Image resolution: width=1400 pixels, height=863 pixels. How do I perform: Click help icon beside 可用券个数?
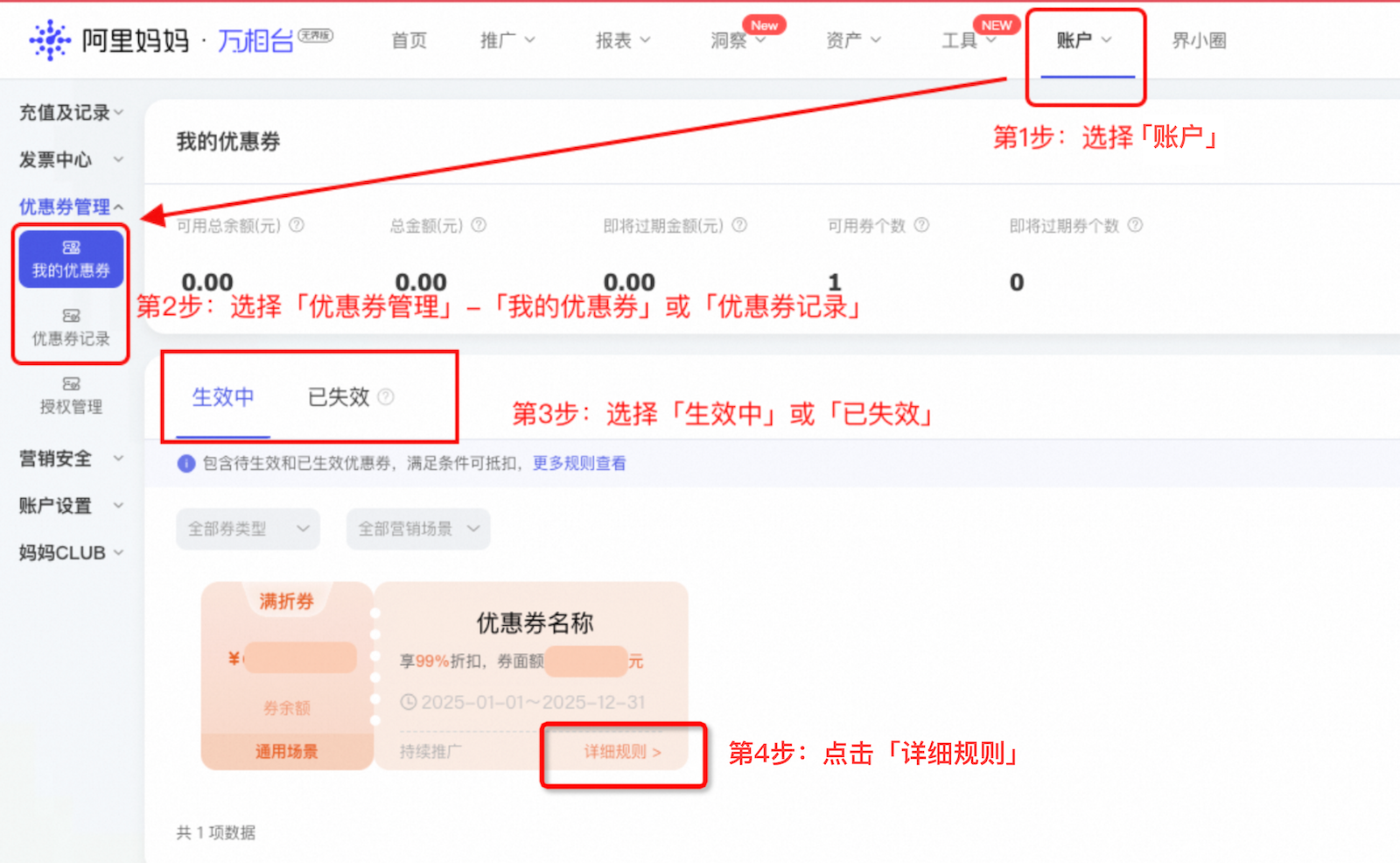pyautogui.click(x=921, y=225)
